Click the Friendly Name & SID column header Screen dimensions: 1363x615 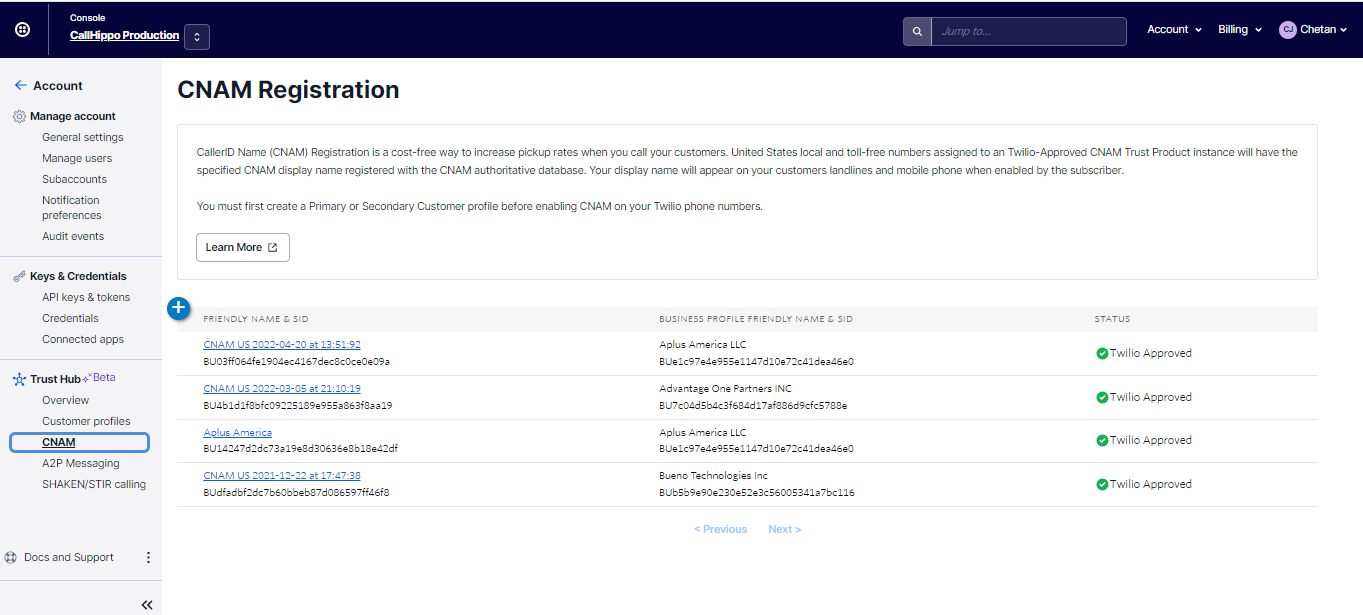(x=256, y=319)
